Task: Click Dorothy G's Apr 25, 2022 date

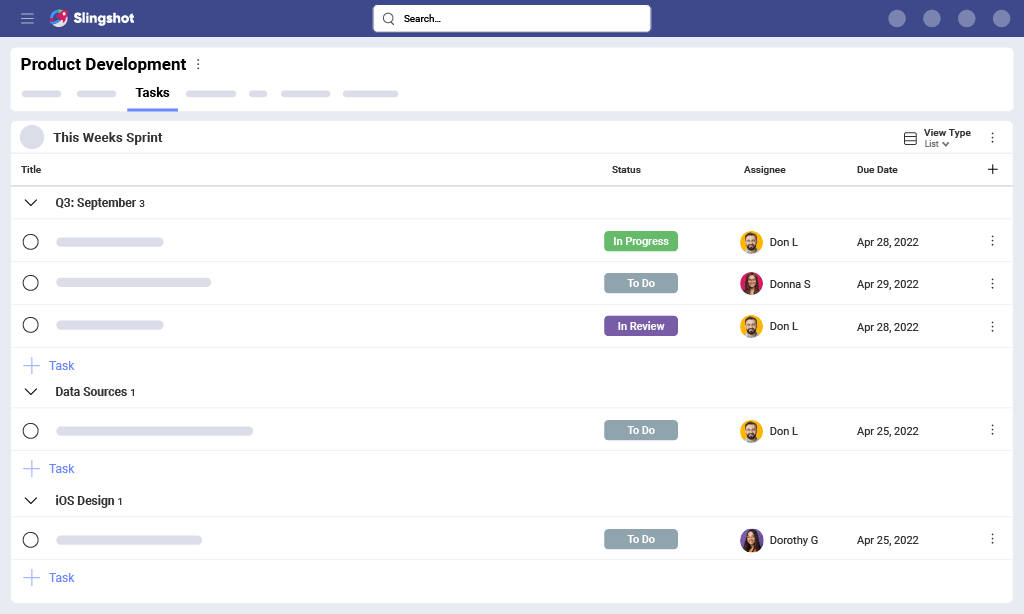Action: [x=888, y=540]
